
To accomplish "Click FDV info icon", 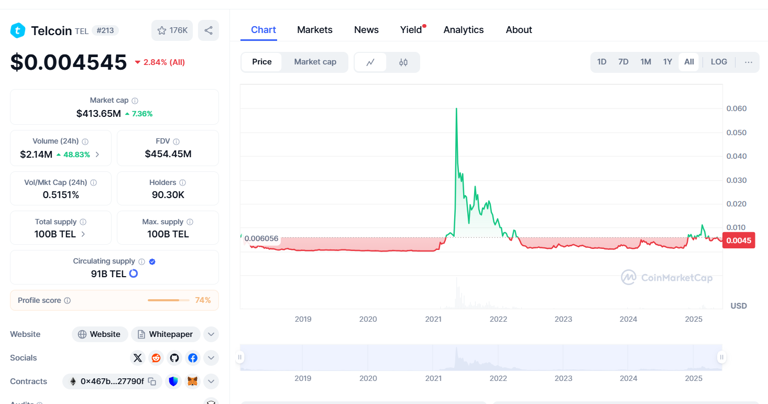I will pyautogui.click(x=176, y=142).
